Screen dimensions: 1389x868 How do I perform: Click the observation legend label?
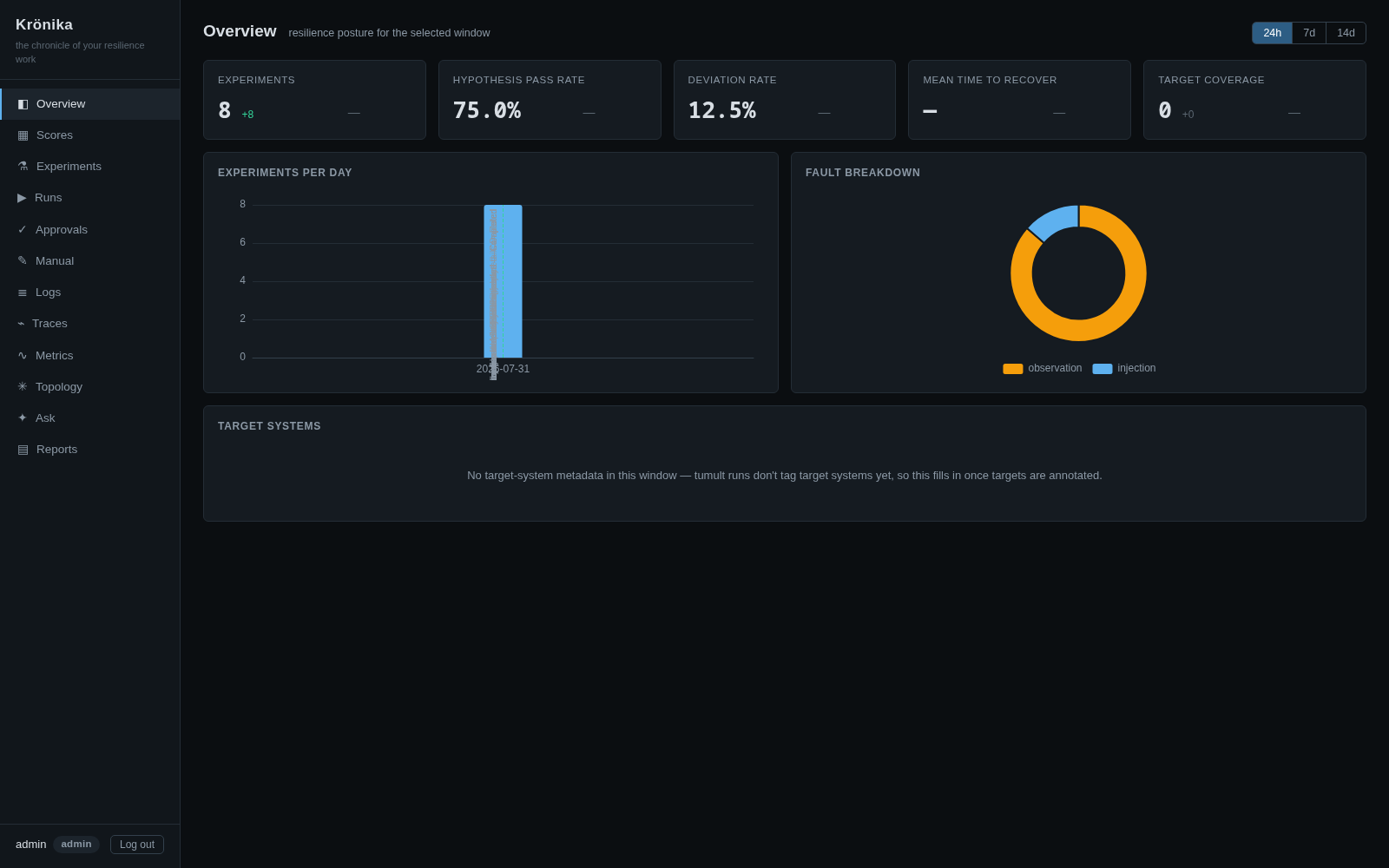[x=1055, y=368]
